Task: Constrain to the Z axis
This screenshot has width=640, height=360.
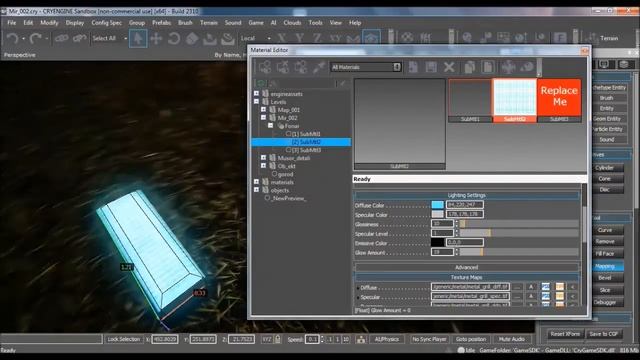Action: pos(317,38)
